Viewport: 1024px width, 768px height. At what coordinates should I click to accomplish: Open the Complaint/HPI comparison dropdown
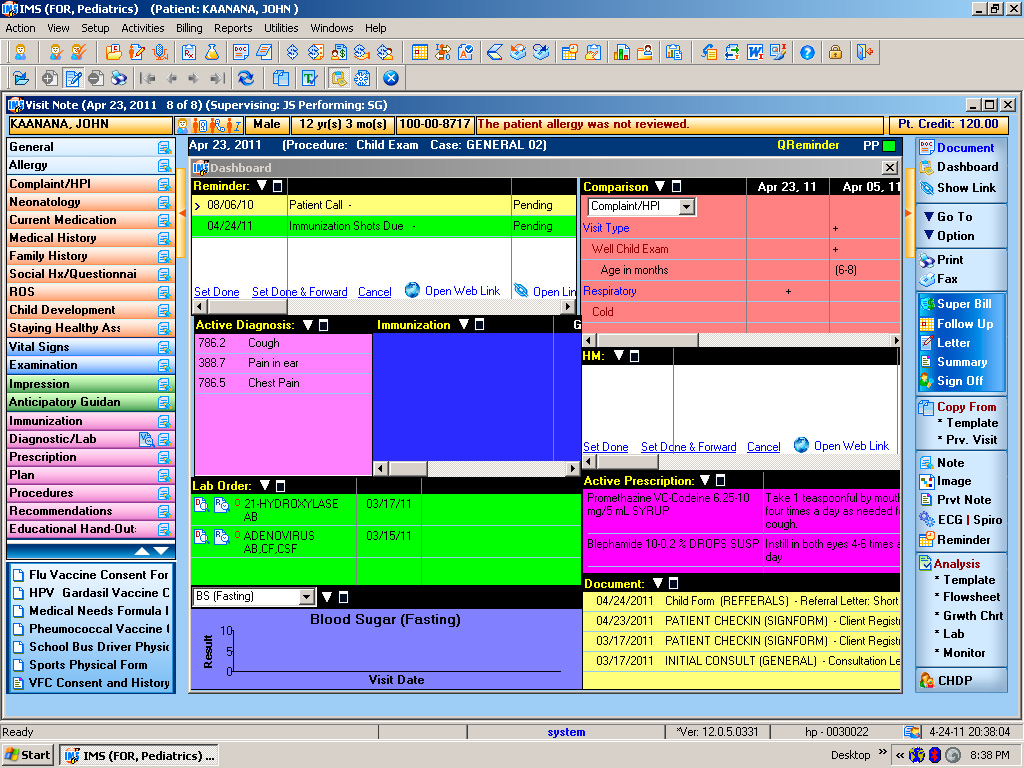[686, 207]
